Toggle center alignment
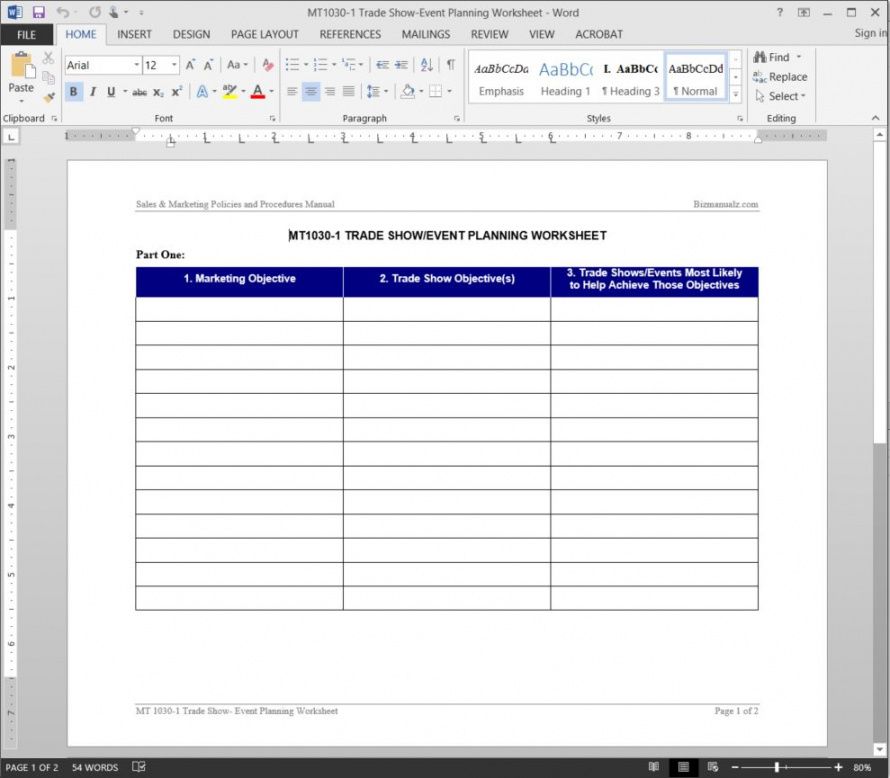The image size is (890, 778). (x=311, y=92)
